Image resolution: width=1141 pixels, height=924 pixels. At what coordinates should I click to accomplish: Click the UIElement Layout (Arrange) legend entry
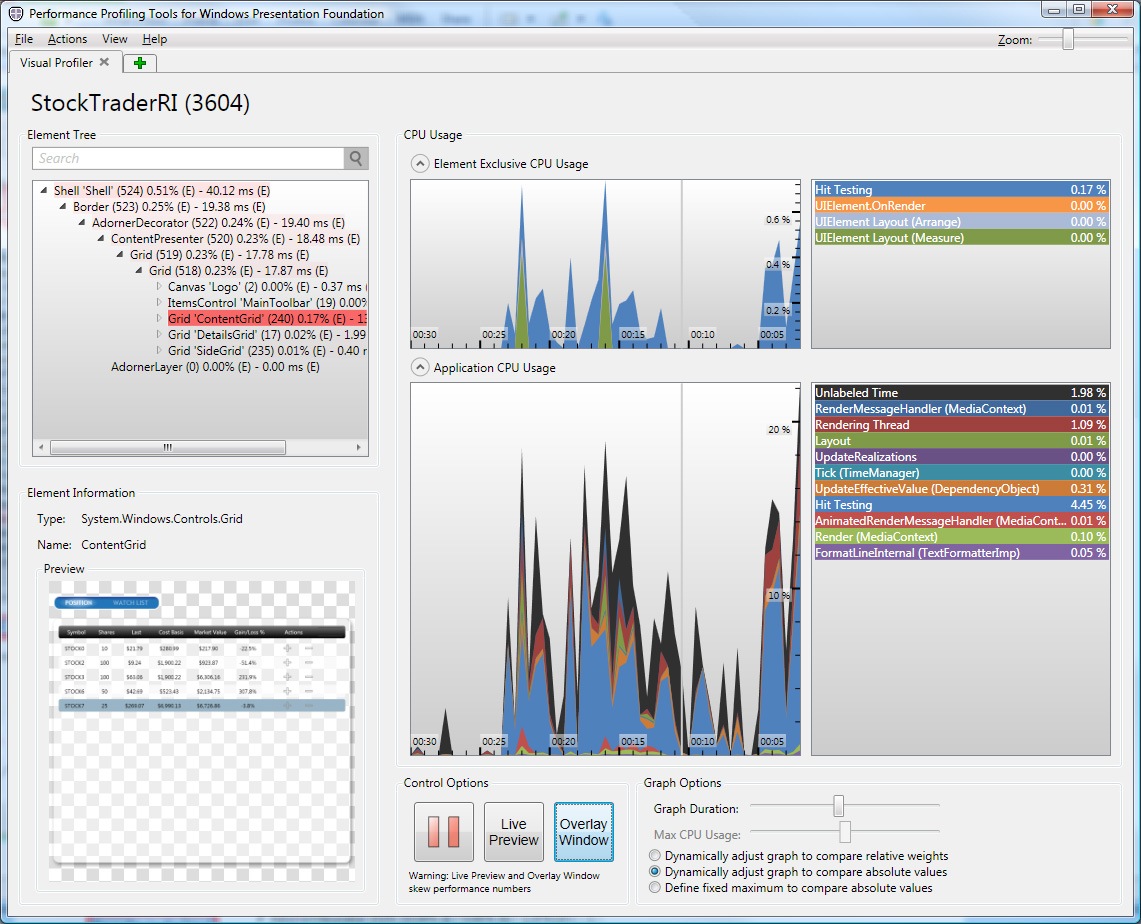click(961, 222)
